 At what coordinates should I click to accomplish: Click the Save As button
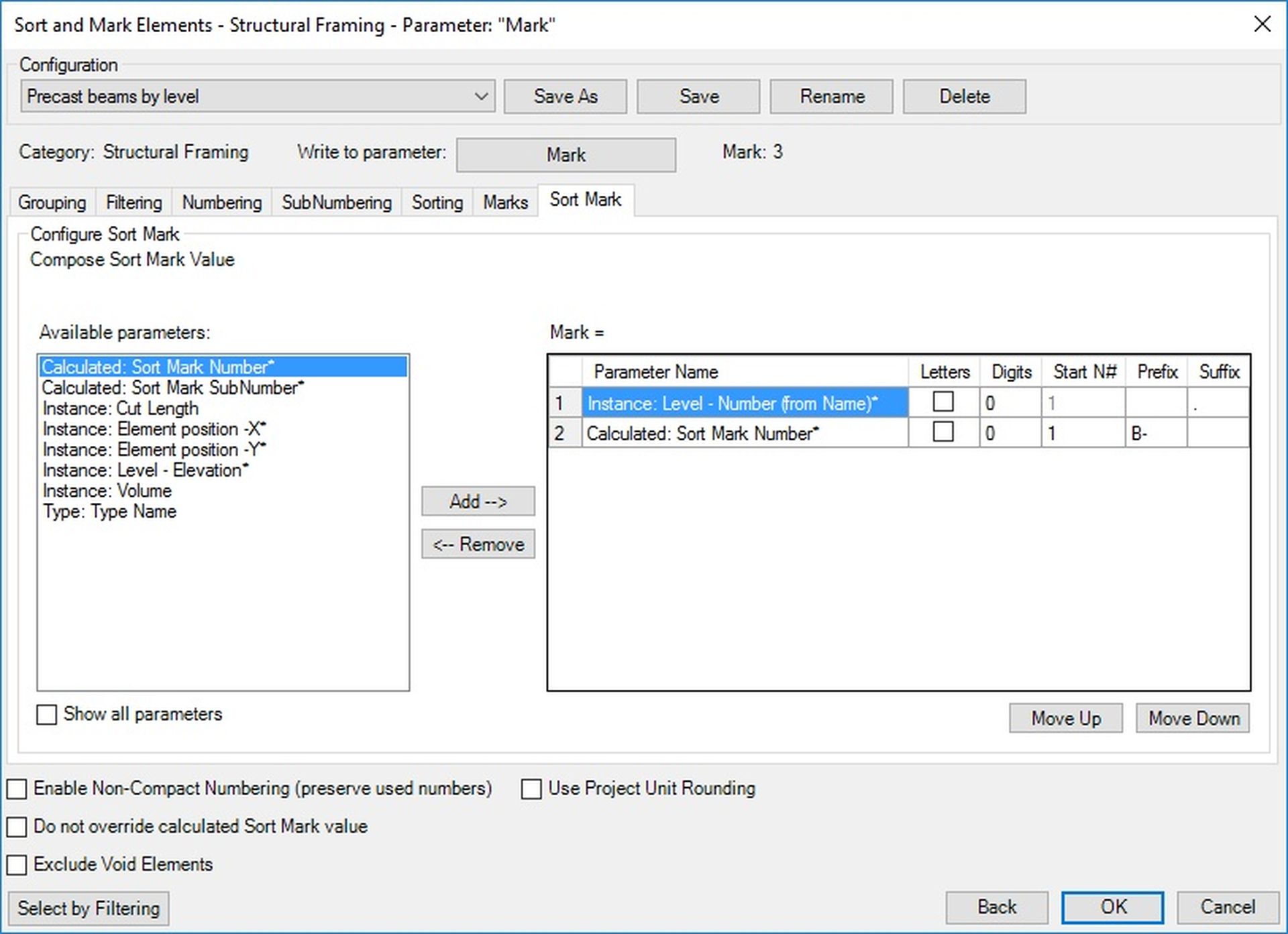[x=565, y=96]
